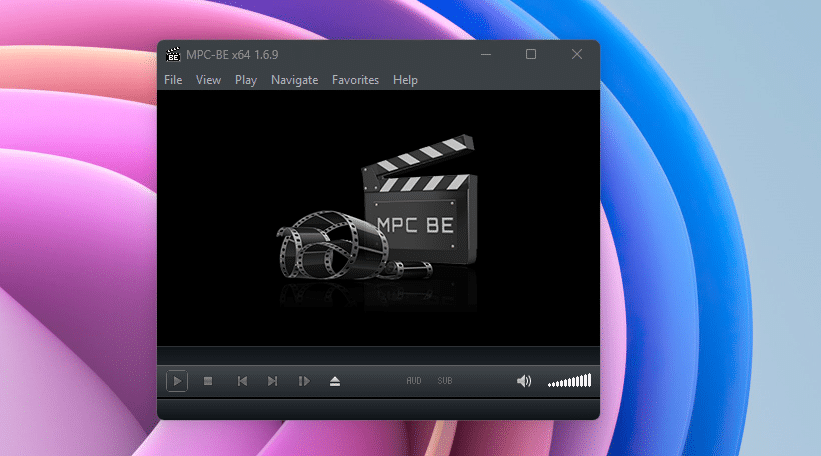The height and width of the screenshot is (456, 821).
Task: Click the seek bar above the controls
Action: pos(378,355)
